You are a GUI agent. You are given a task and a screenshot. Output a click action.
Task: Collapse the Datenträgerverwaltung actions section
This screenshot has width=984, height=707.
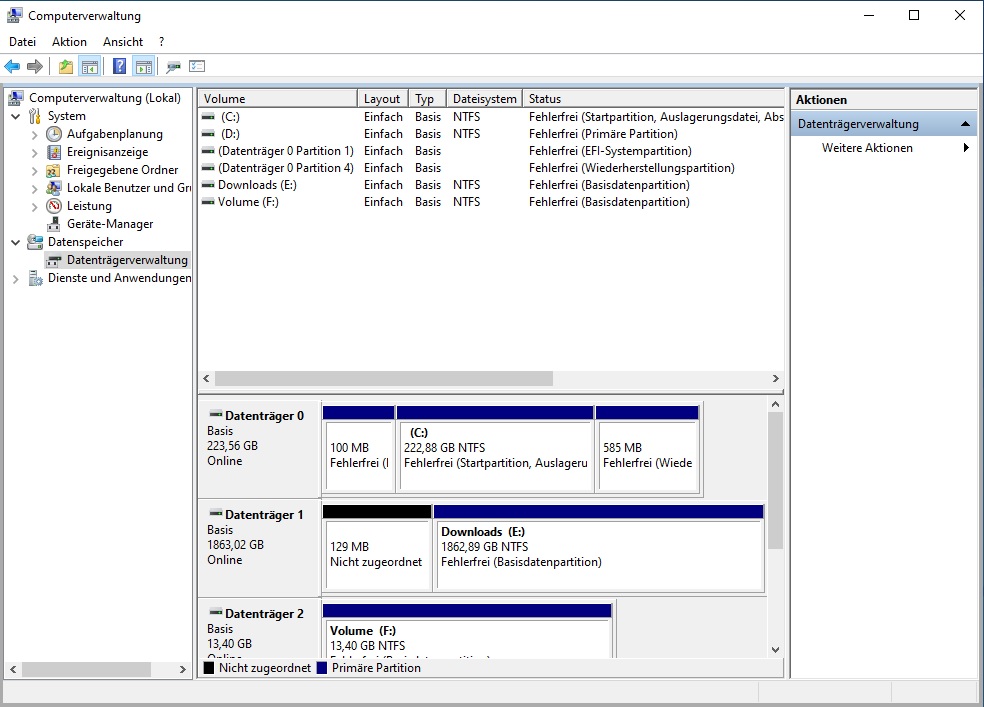966,124
